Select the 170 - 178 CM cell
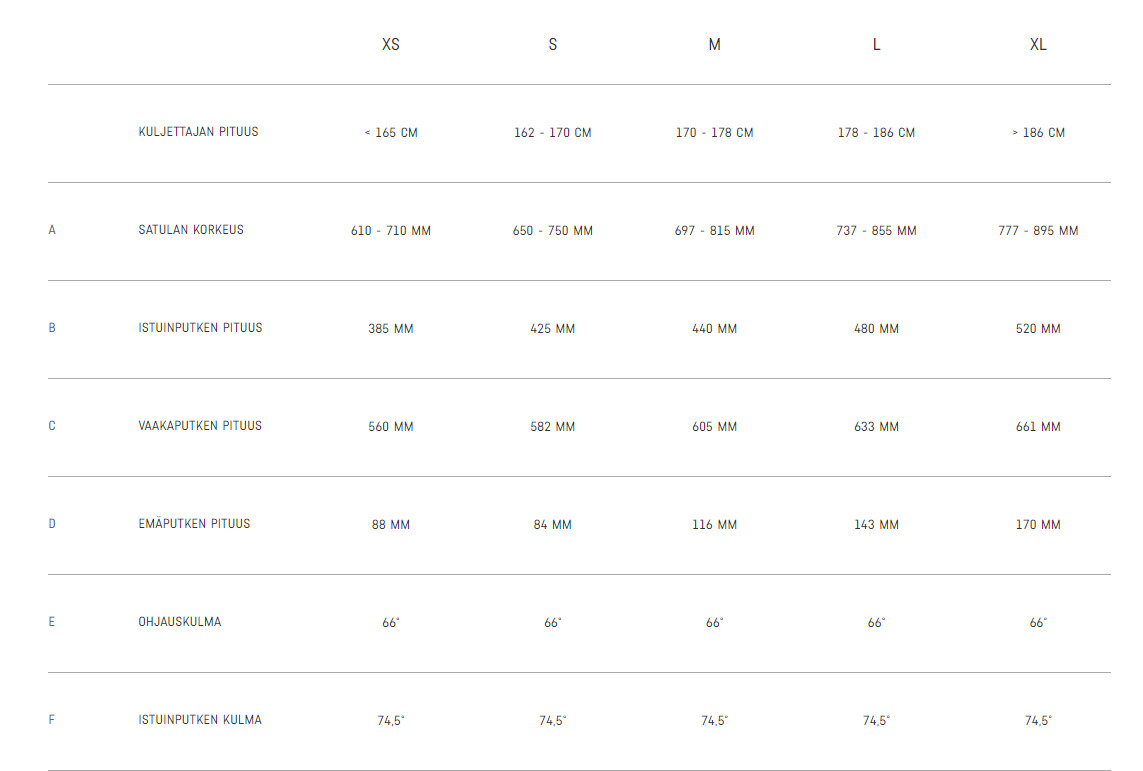Image resolution: width=1143 pixels, height=771 pixels. 714,133
